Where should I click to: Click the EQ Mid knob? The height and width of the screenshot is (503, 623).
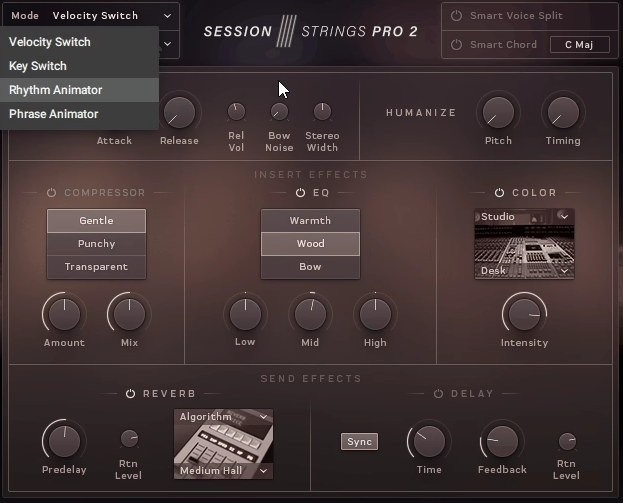pos(310,314)
